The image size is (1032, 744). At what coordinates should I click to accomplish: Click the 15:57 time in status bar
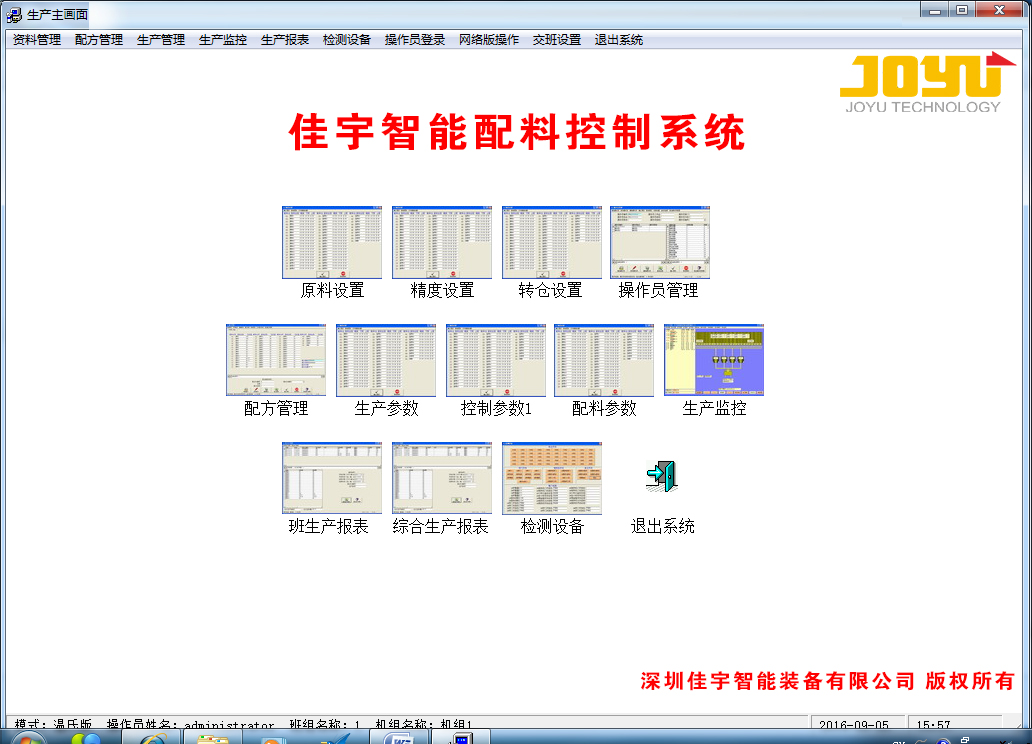(x=933, y=724)
